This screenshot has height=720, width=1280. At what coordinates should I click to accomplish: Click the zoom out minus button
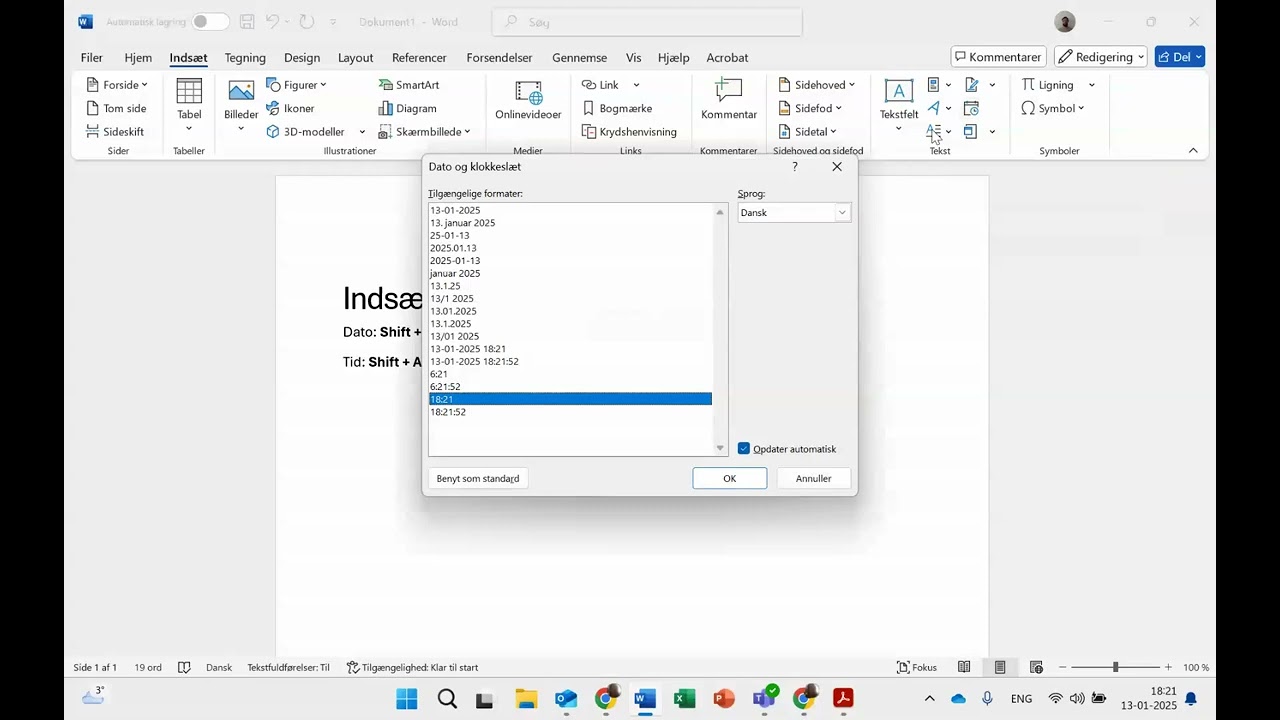pyautogui.click(x=1063, y=667)
